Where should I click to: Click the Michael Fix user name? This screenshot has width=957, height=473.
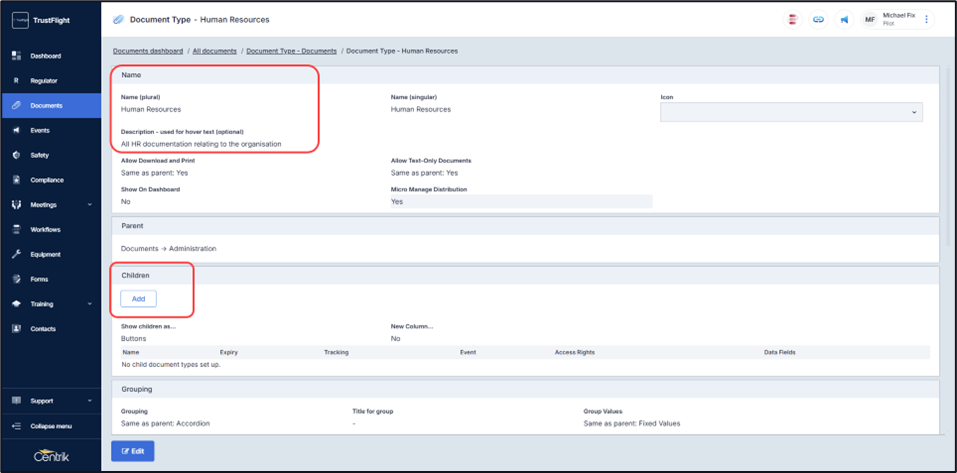(x=899, y=15)
